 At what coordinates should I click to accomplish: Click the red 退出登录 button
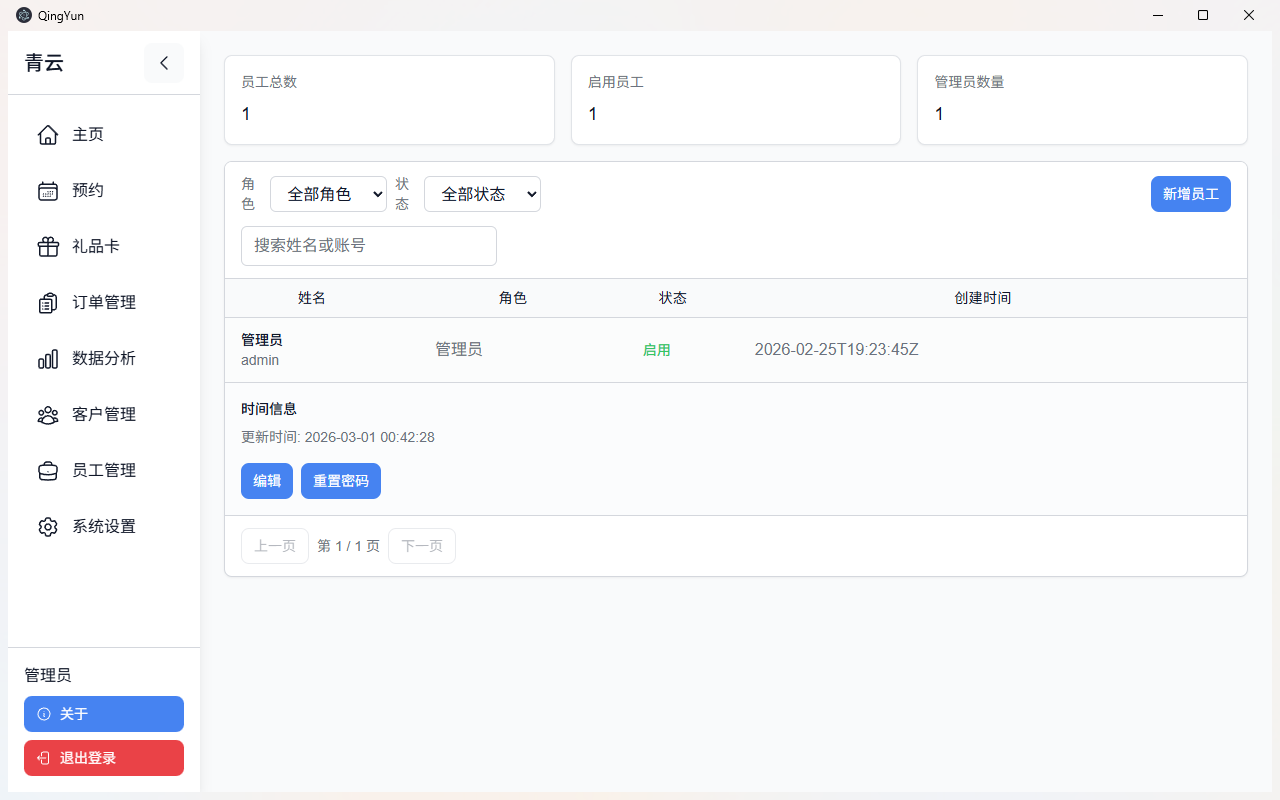coord(104,758)
